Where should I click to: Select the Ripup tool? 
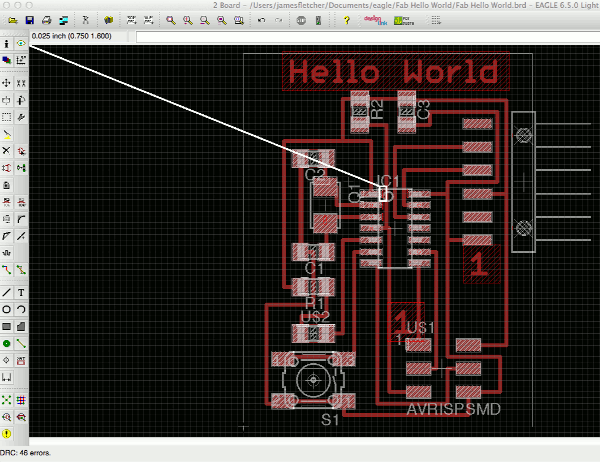coord(21,270)
